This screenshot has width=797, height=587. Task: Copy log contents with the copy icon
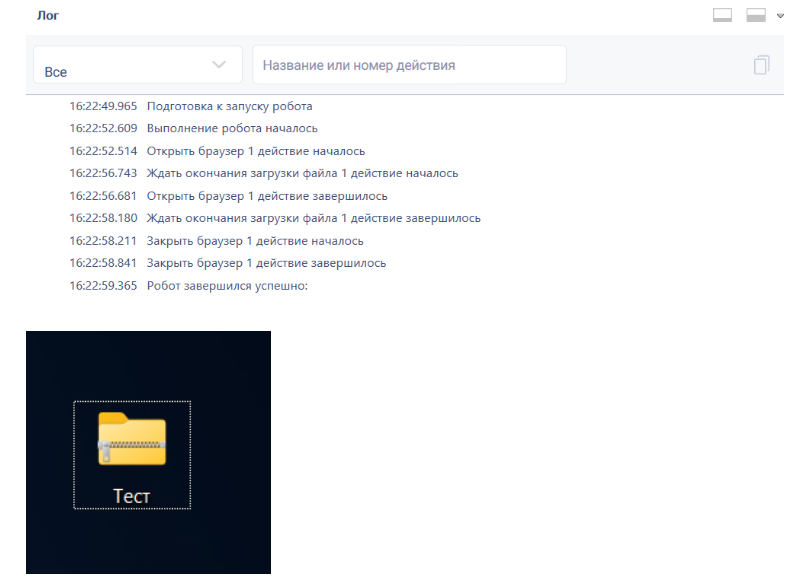761,65
